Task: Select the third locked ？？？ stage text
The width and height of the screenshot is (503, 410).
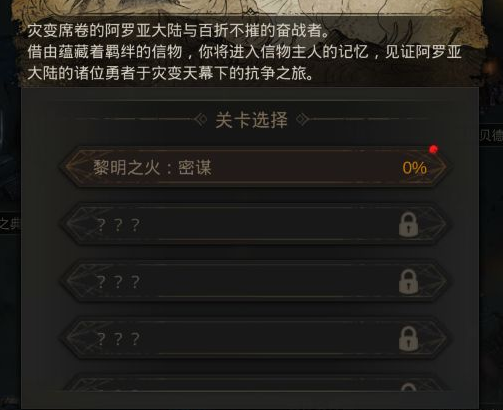Action: pyautogui.click(x=118, y=339)
